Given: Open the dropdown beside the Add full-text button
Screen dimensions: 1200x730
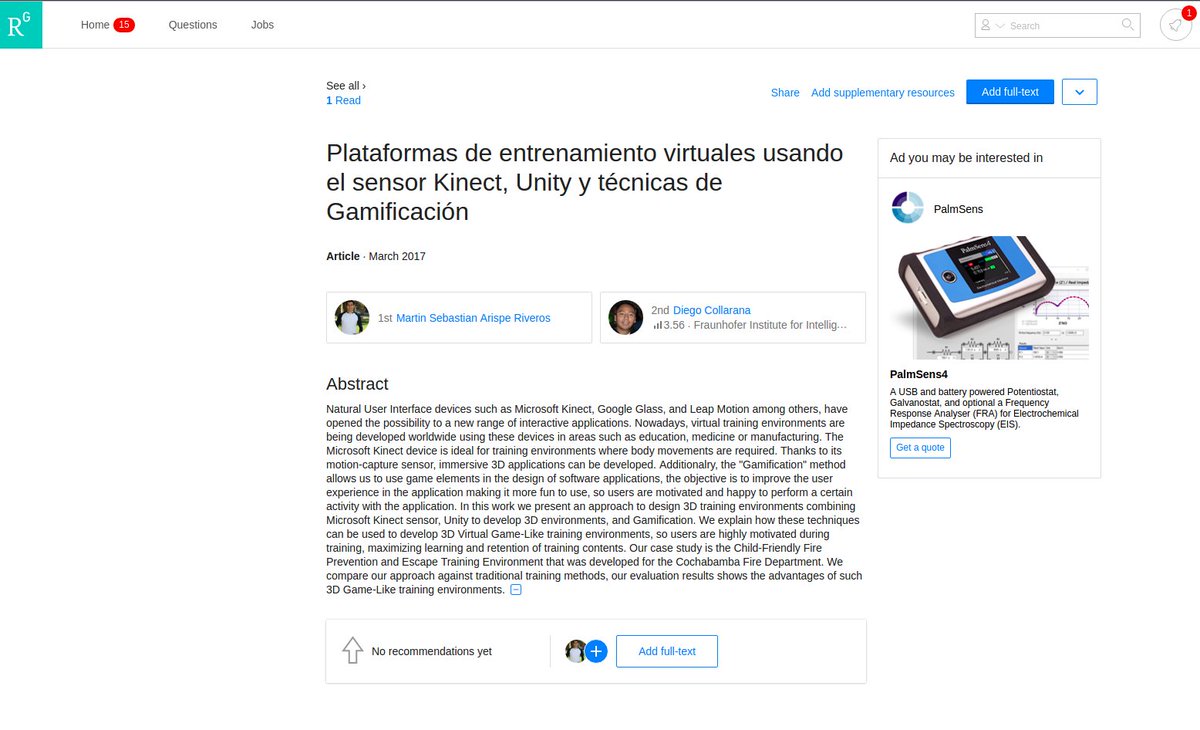Looking at the screenshot, I should [1079, 92].
